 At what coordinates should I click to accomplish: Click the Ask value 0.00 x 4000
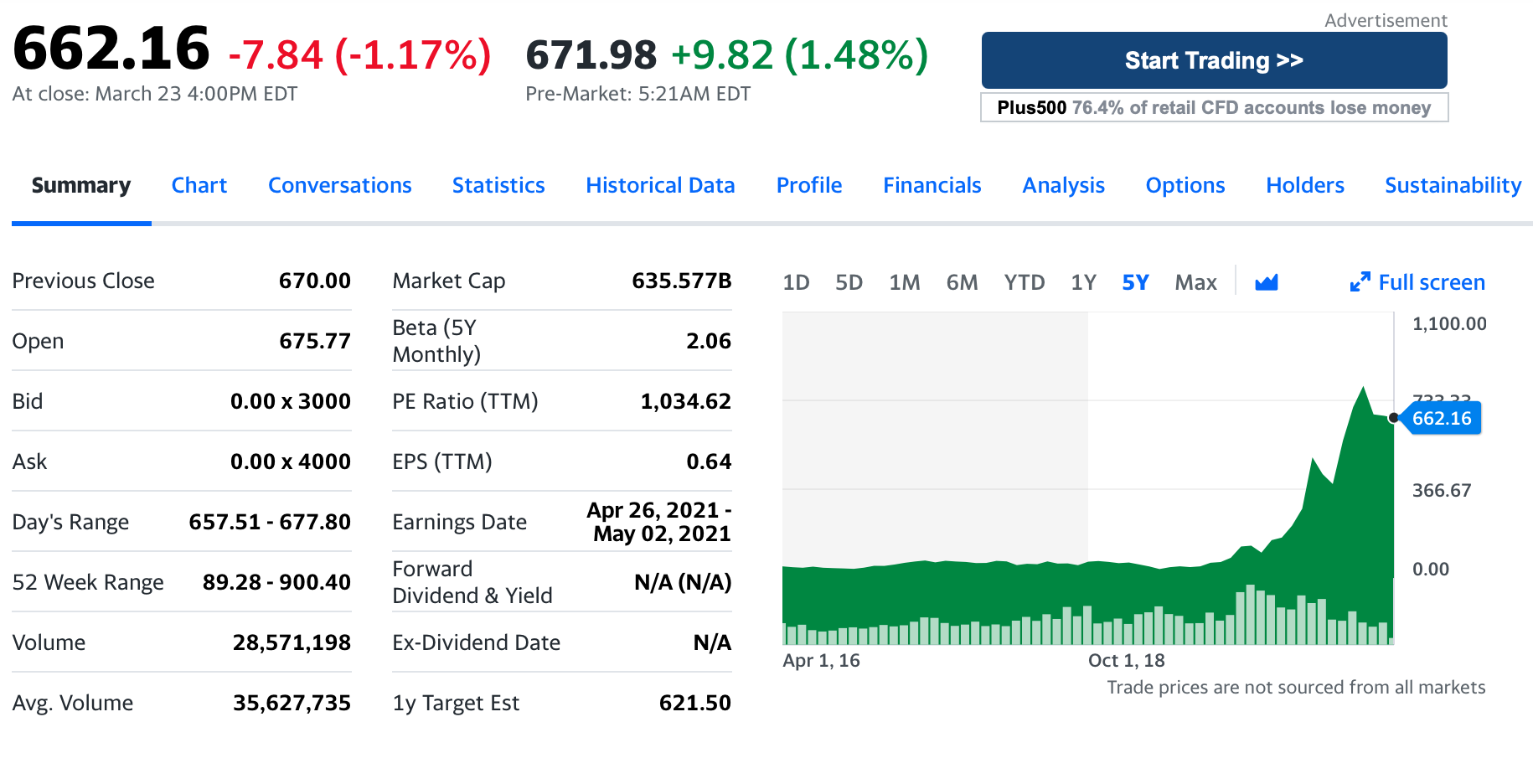point(291,462)
